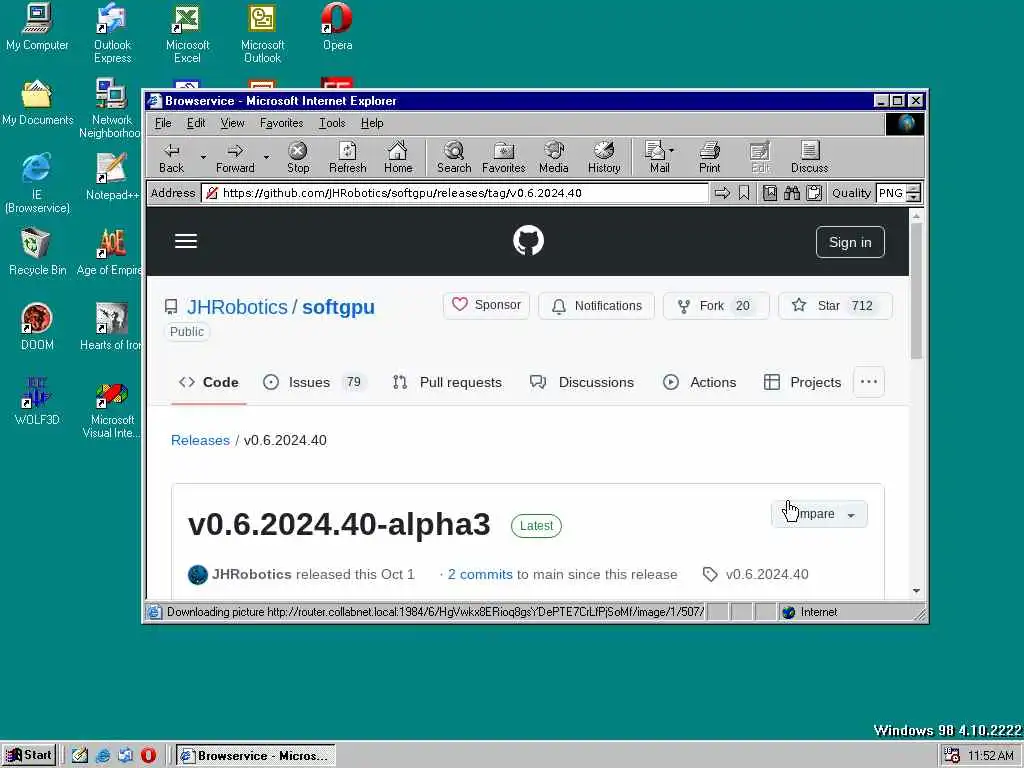Open the Projects tab
Viewport: 1024px width, 768px height.
click(x=803, y=383)
